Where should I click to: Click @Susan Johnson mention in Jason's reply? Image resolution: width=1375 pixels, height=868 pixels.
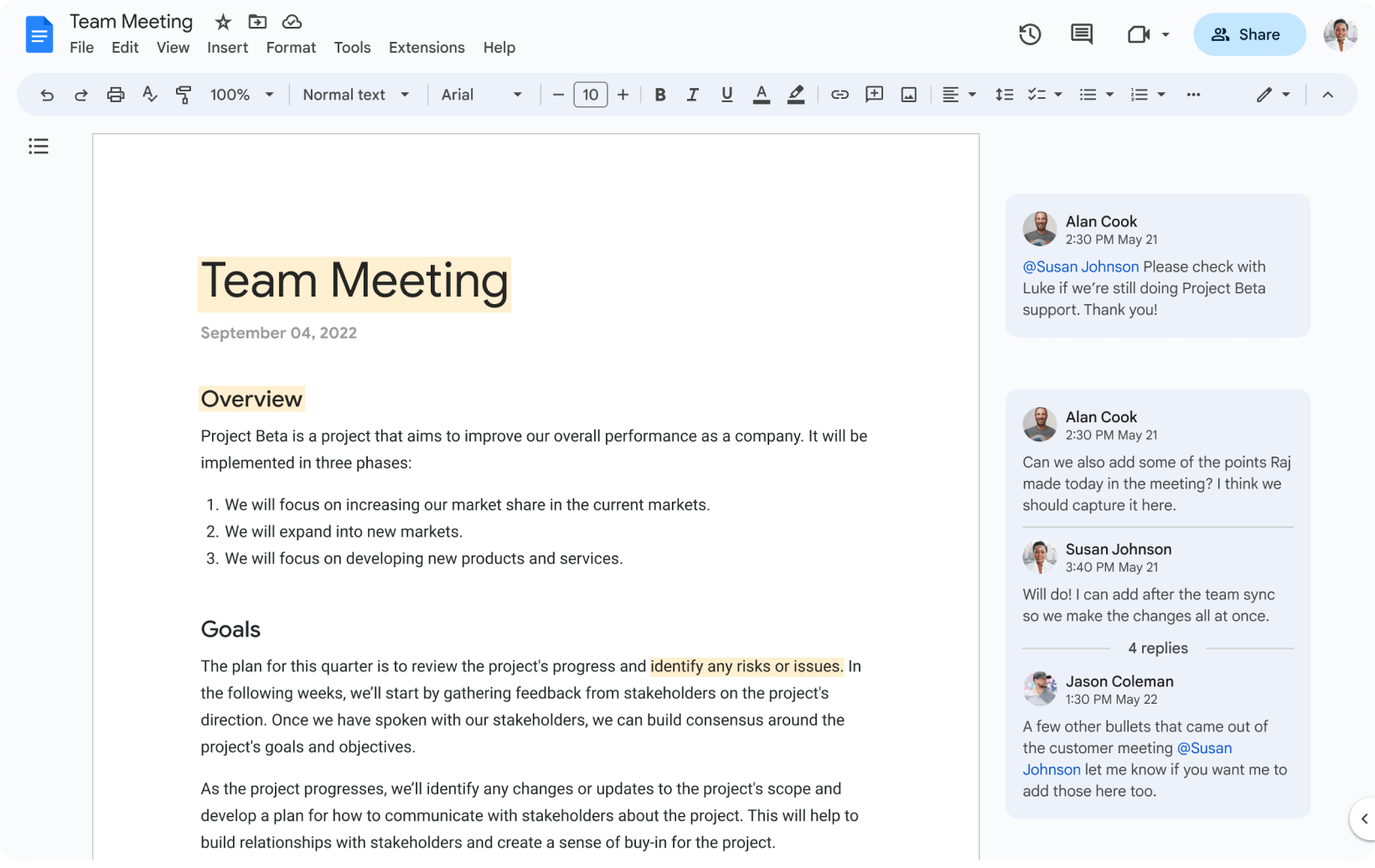1127,759
